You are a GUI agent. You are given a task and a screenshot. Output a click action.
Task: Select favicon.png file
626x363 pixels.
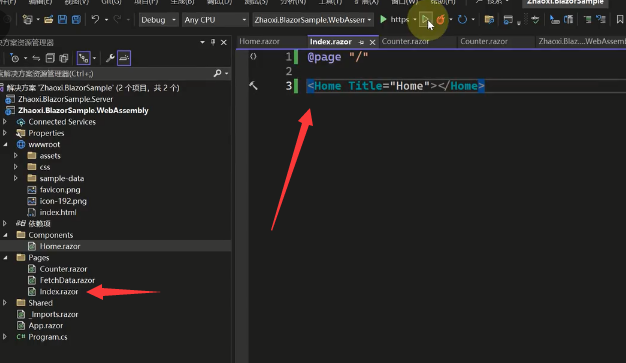[x=60, y=190]
